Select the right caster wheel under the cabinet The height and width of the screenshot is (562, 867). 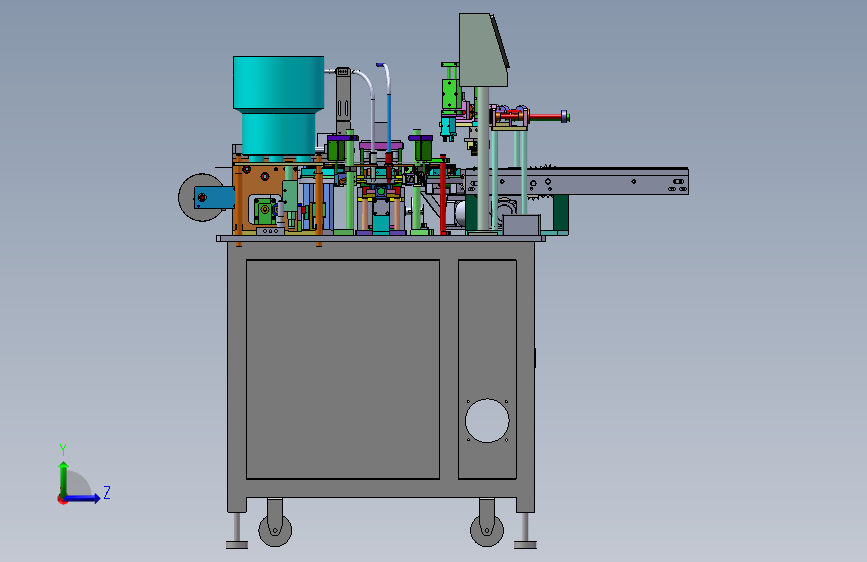click(487, 529)
